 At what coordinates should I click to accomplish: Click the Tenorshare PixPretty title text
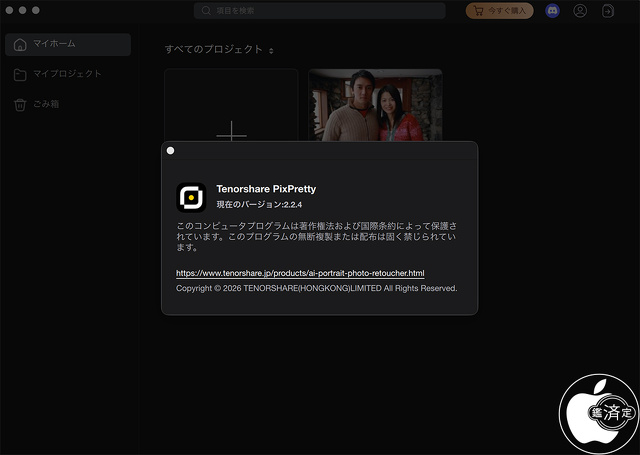[266, 189]
